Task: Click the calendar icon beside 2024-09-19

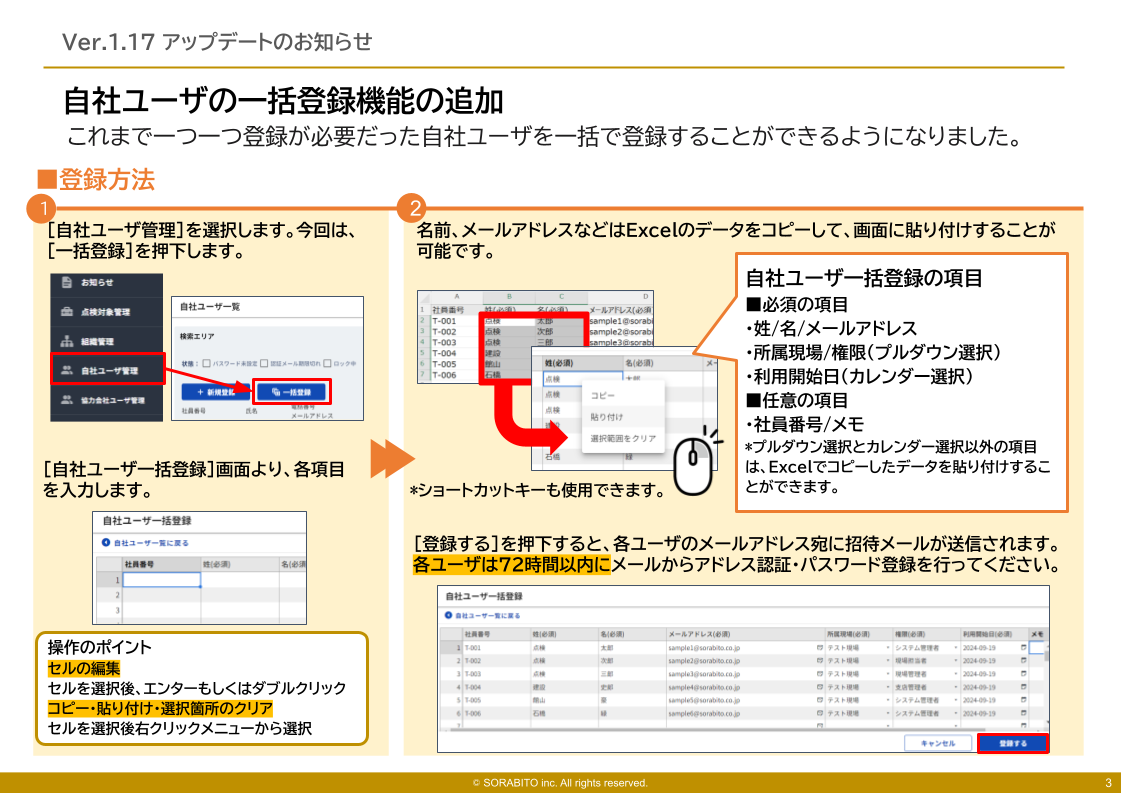Action: click(x=1022, y=645)
